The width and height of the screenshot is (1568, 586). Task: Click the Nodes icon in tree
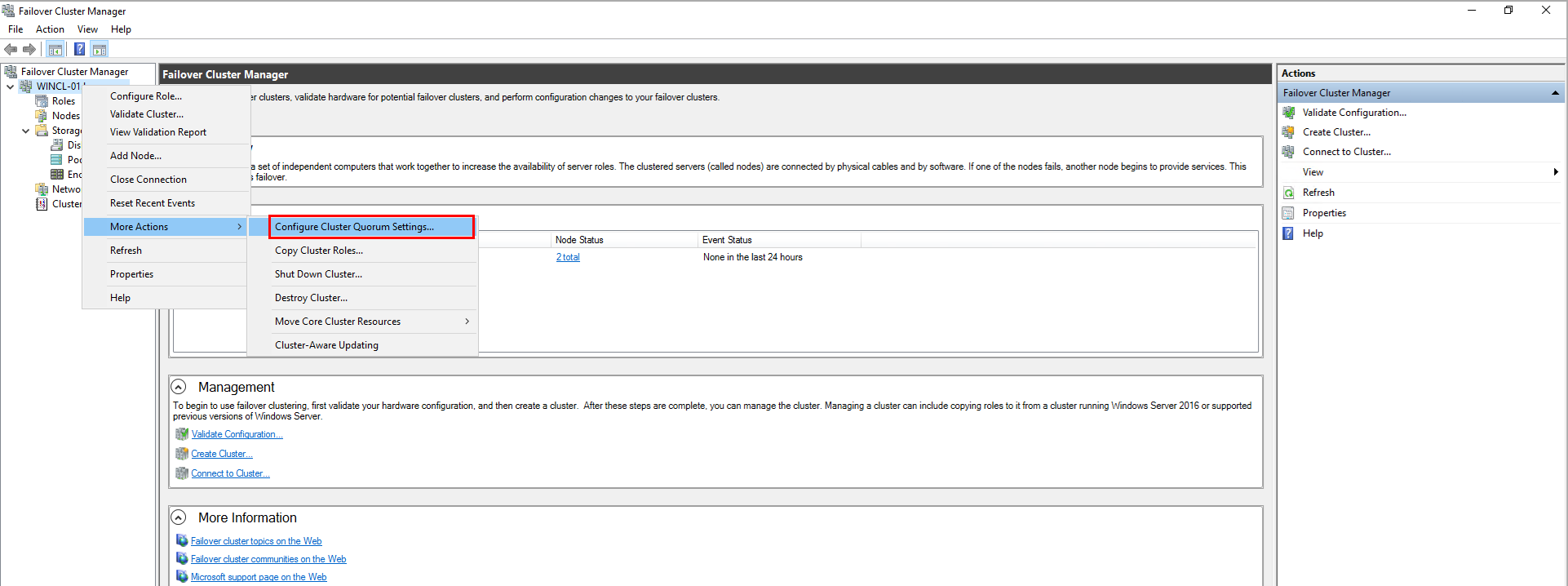42,116
